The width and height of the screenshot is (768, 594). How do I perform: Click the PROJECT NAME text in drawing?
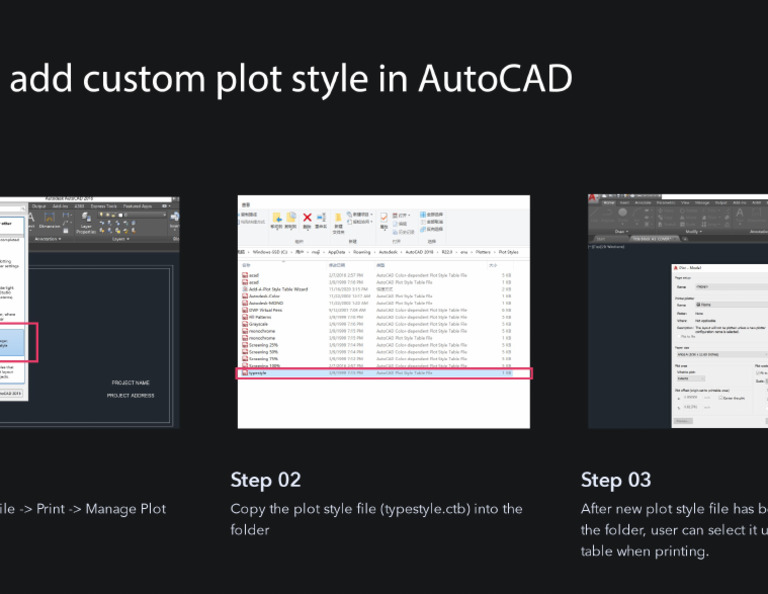pyautogui.click(x=131, y=382)
